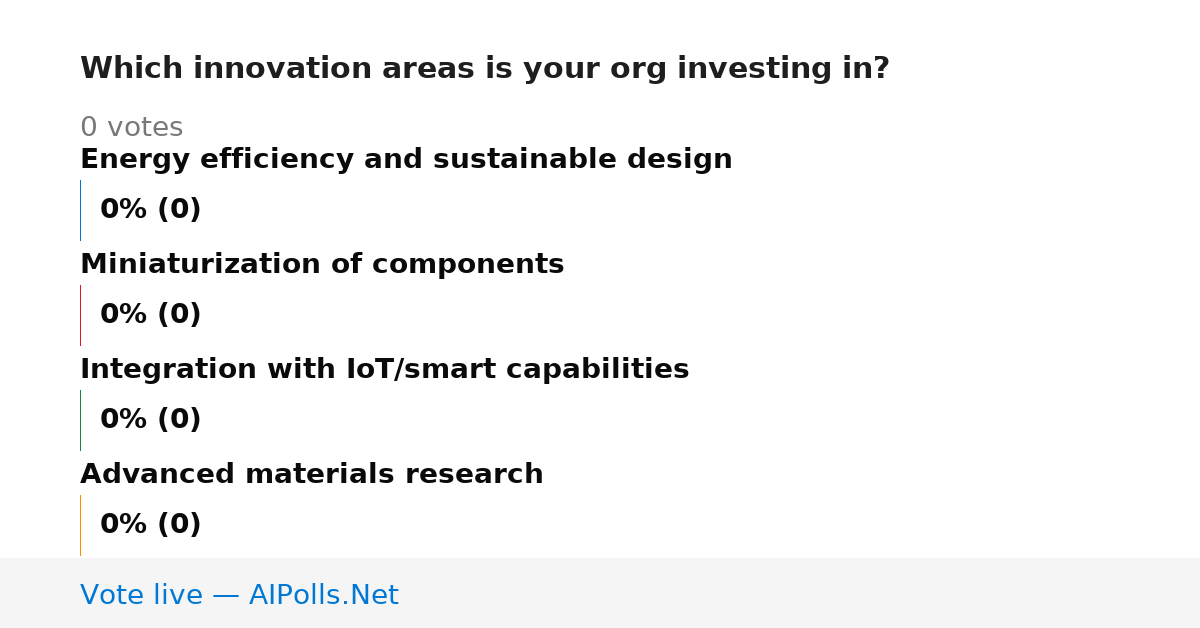Choose Integration with IoT/smart capabilities option
Screen dimensions: 1200x628
pyautogui.click(x=385, y=370)
